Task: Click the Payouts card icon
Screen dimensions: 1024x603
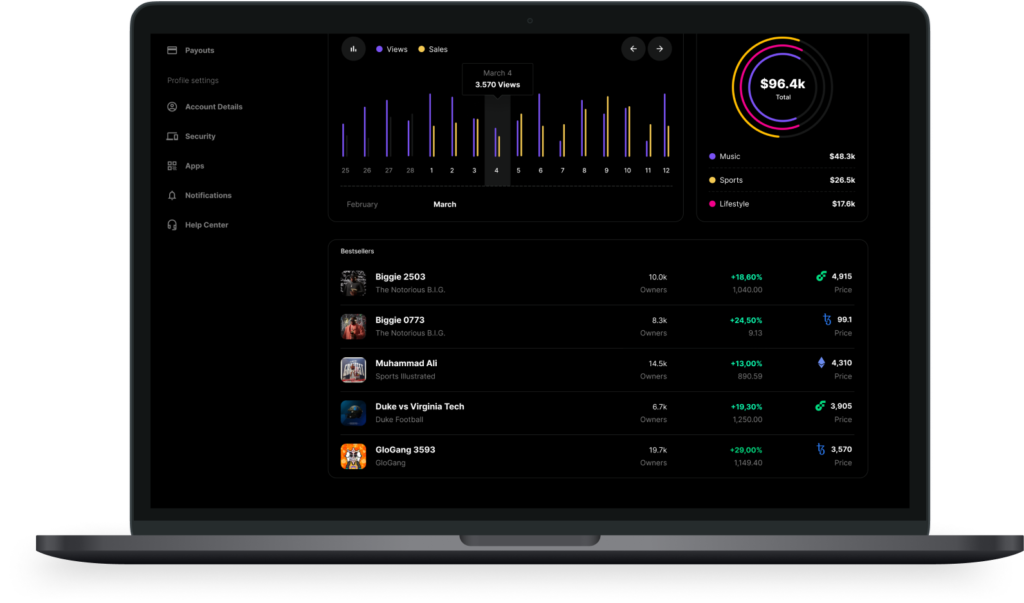Action: 172,50
